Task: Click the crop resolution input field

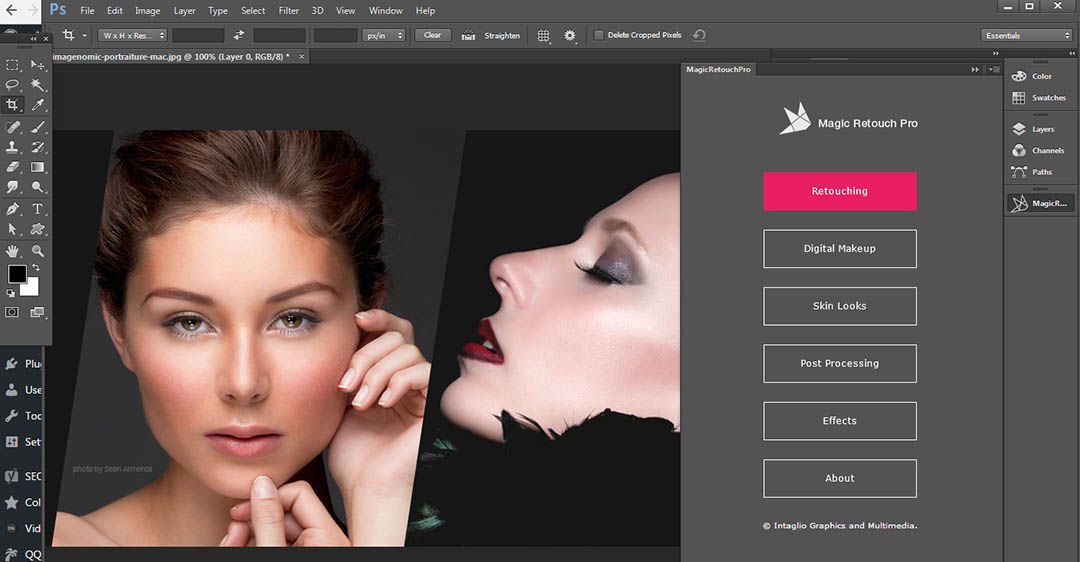Action: 335,35
